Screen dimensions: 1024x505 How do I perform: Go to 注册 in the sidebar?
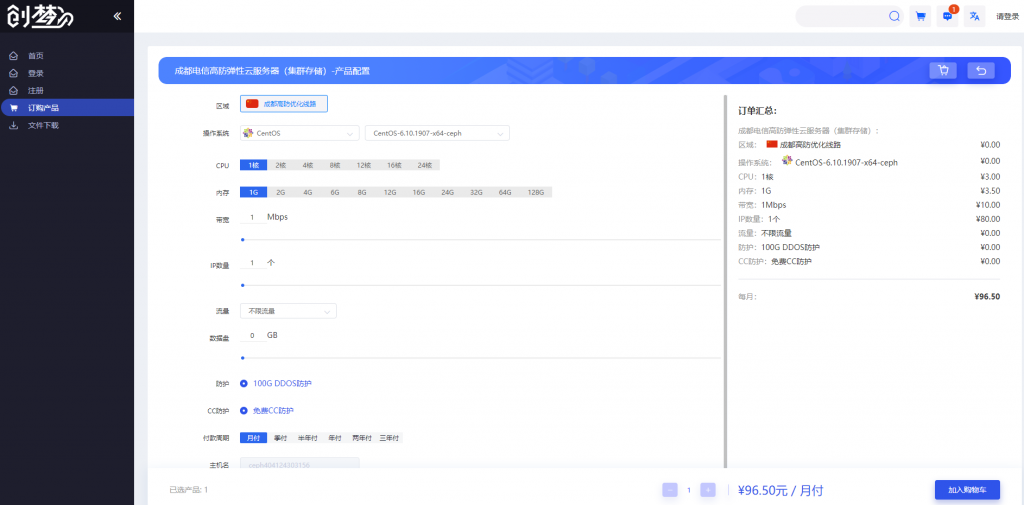pos(36,91)
